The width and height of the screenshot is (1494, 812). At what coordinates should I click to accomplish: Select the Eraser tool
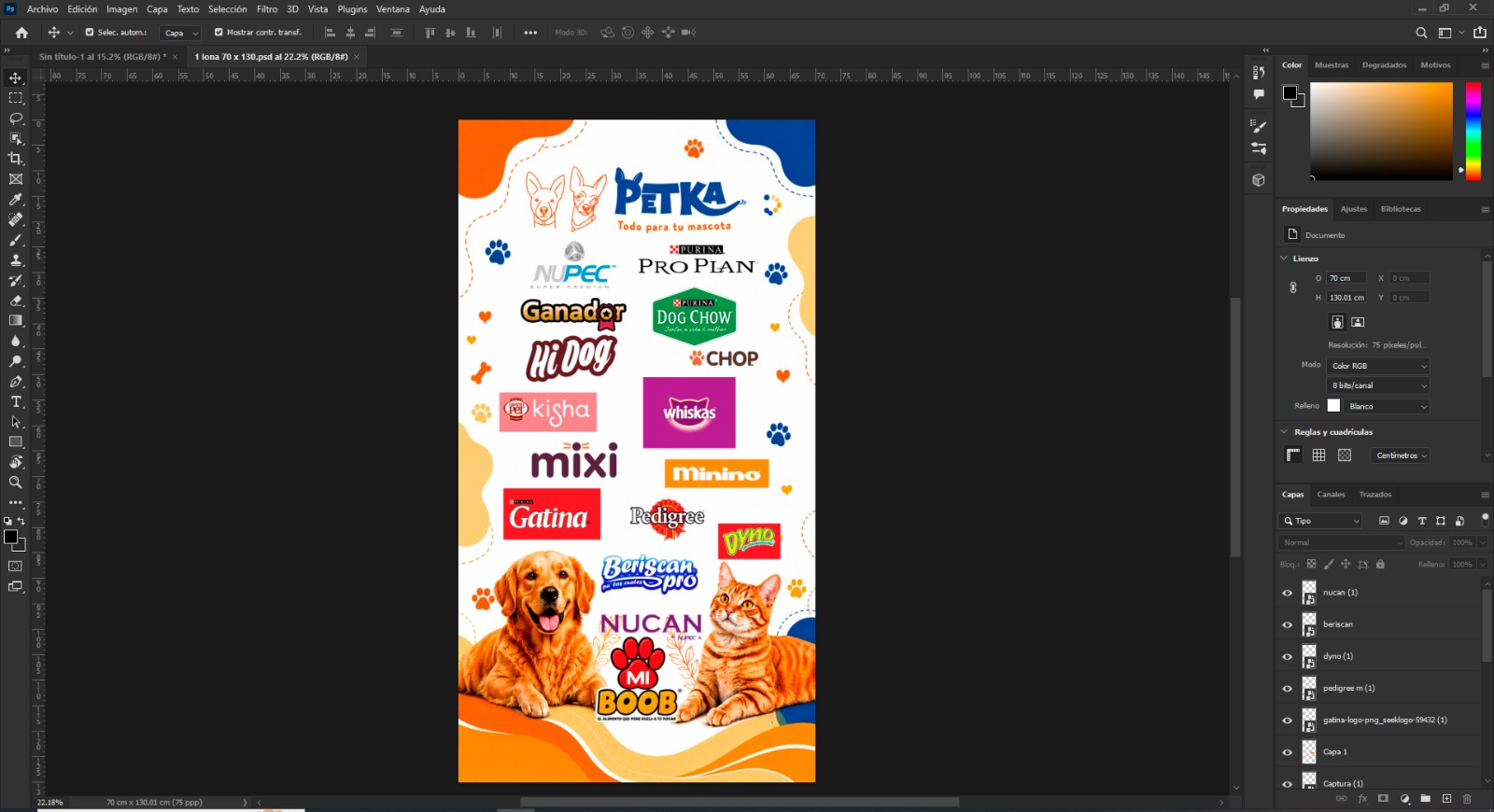pyautogui.click(x=16, y=301)
